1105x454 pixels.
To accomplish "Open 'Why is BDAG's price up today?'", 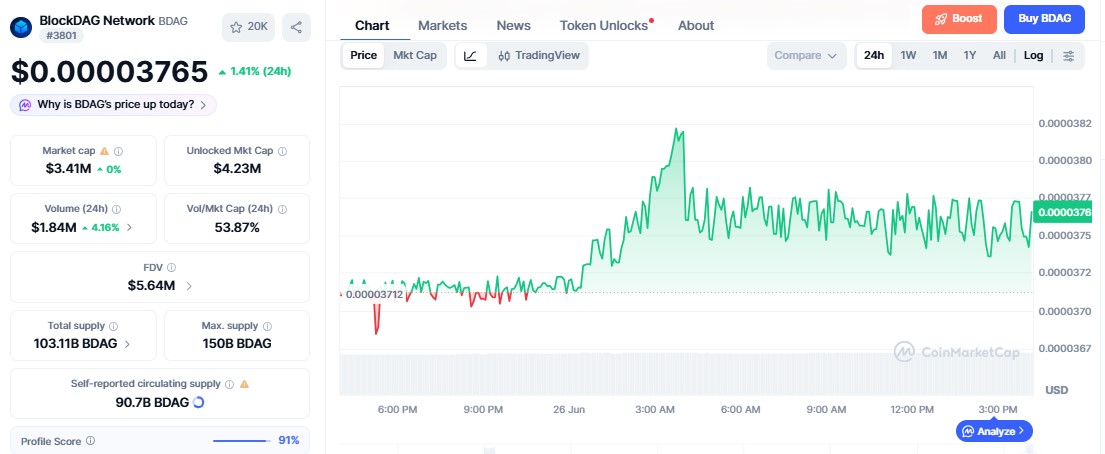I will [x=113, y=105].
